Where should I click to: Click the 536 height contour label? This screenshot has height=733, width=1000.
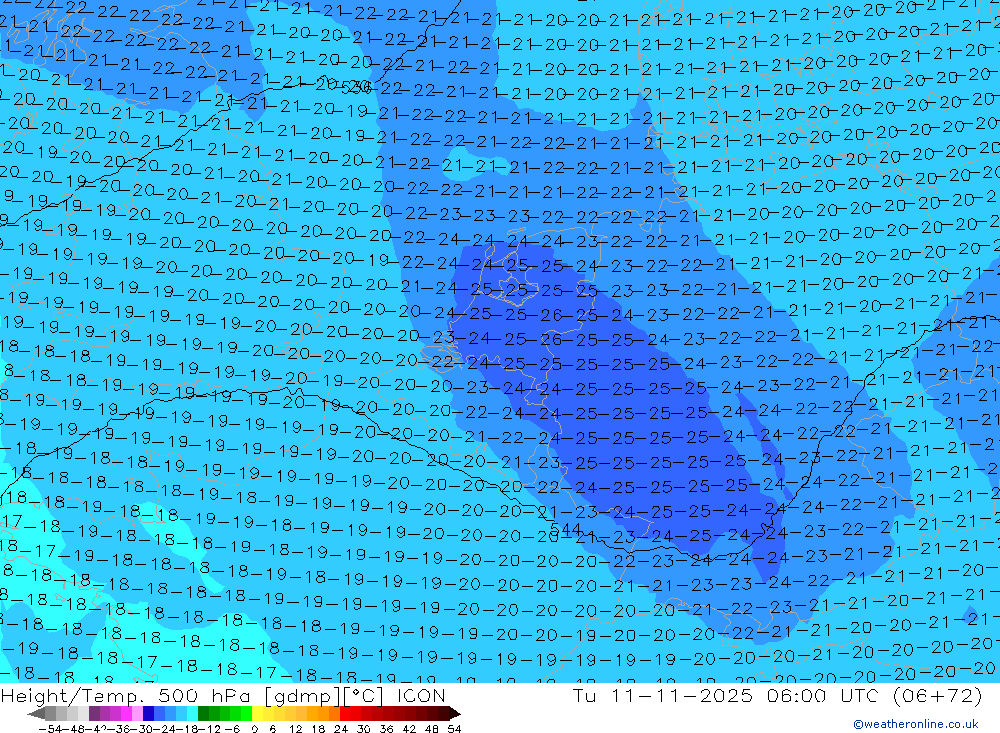pyautogui.click(x=357, y=88)
